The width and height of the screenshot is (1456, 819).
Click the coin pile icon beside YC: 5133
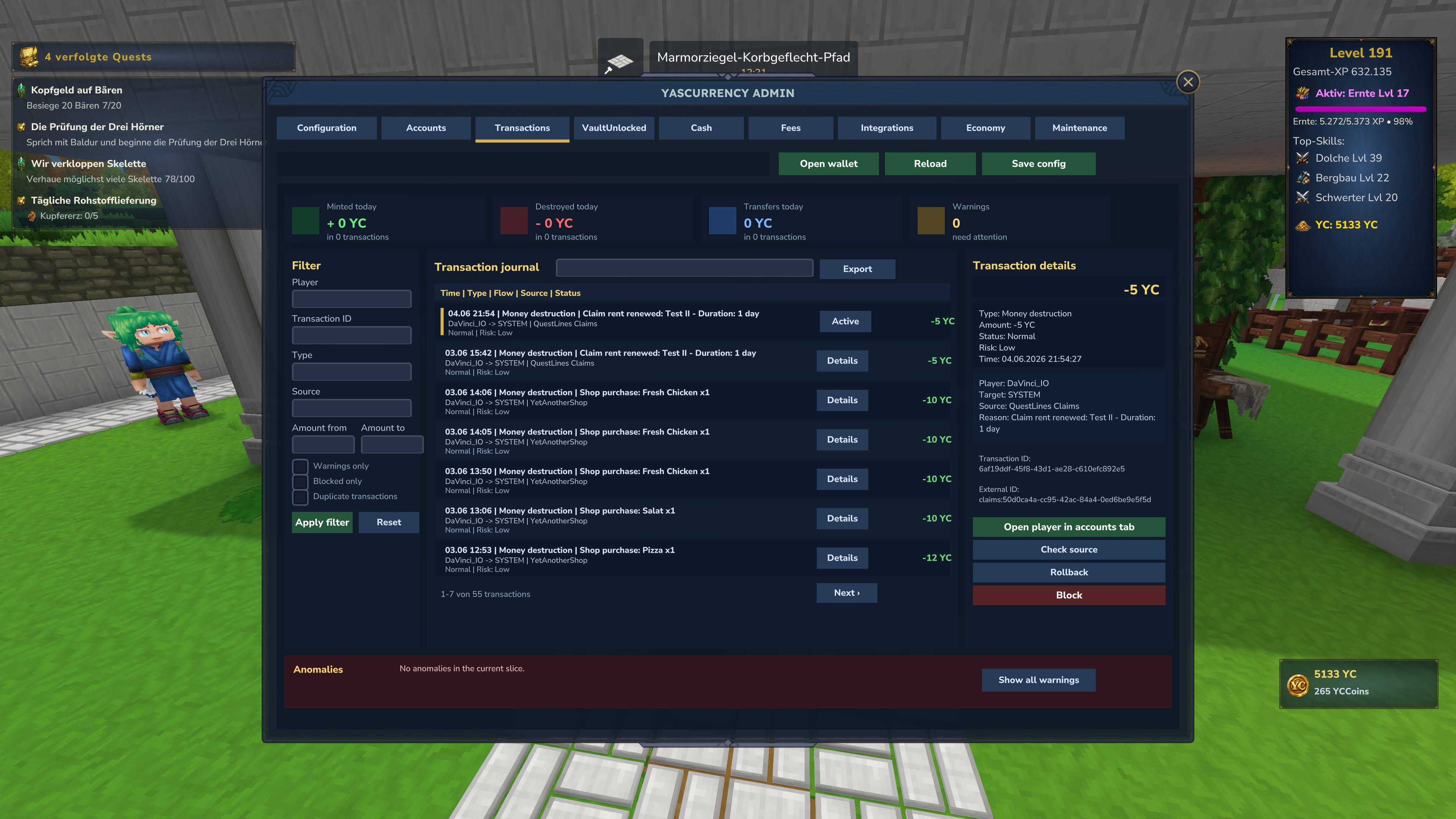tap(1303, 225)
